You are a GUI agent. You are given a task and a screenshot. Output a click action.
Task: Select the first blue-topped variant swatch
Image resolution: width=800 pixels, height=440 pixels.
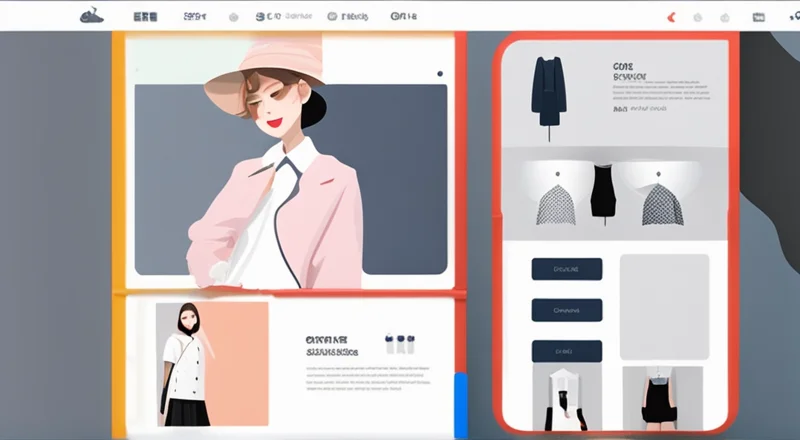coord(388,343)
